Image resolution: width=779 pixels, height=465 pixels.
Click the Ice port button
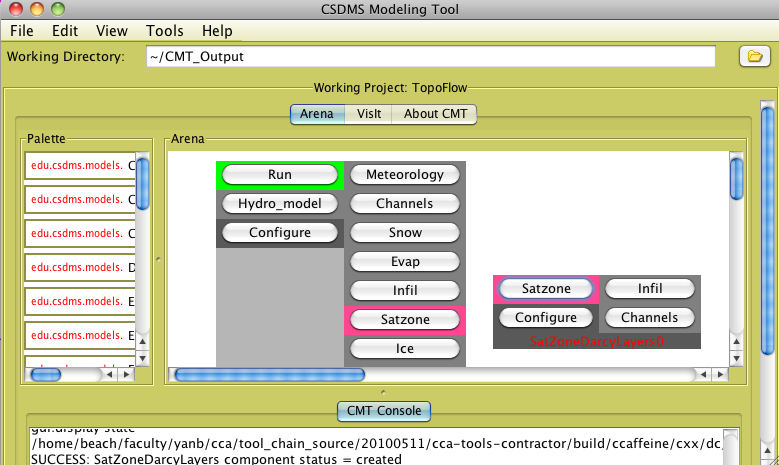click(x=405, y=348)
